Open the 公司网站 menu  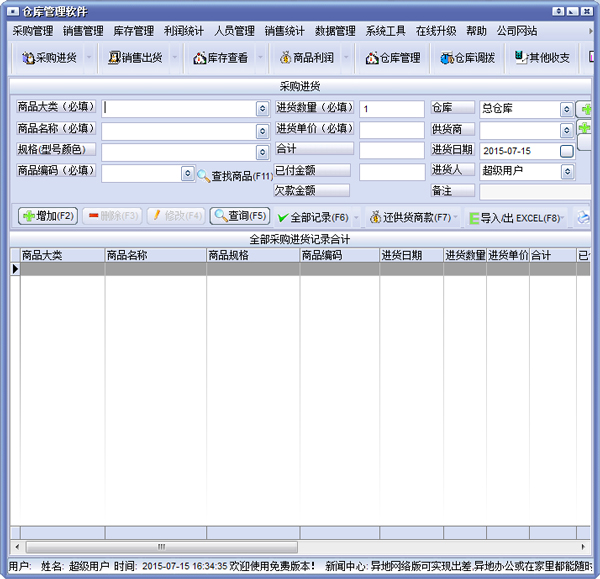coord(517,31)
